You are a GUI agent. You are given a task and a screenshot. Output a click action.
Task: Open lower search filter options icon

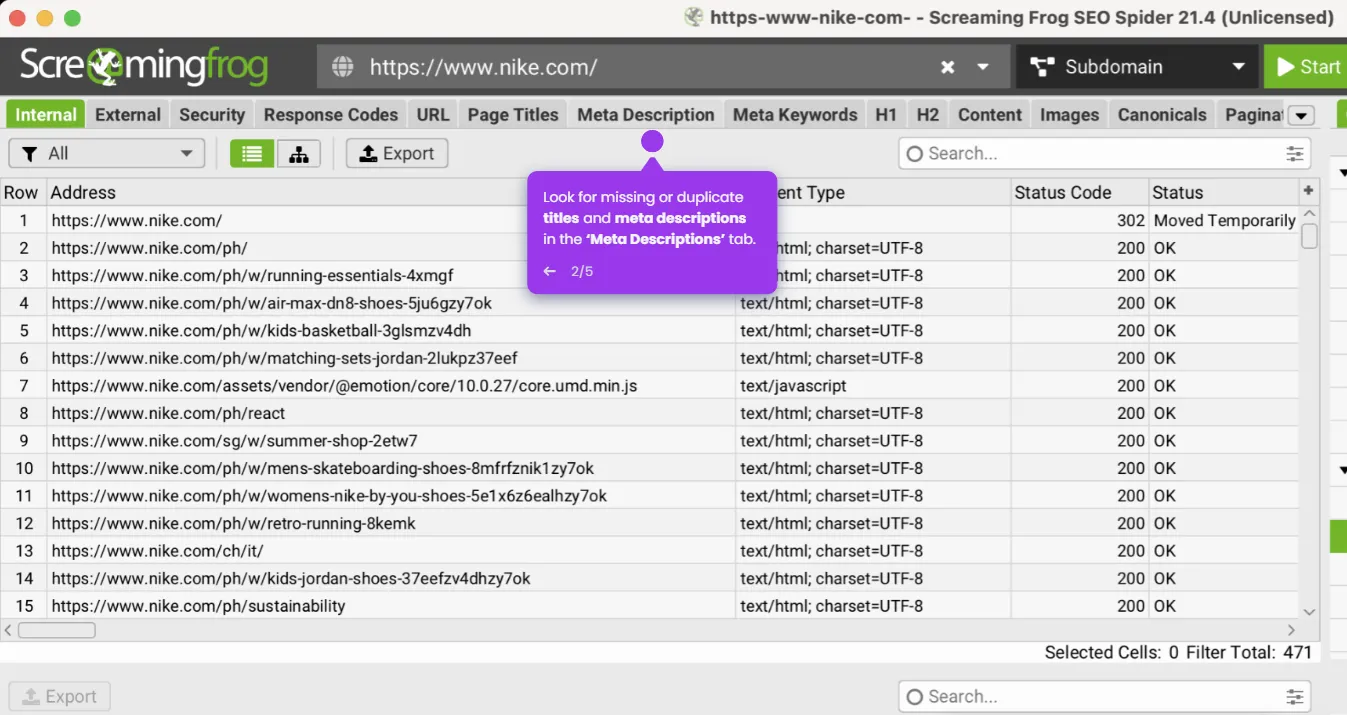tap(1295, 696)
